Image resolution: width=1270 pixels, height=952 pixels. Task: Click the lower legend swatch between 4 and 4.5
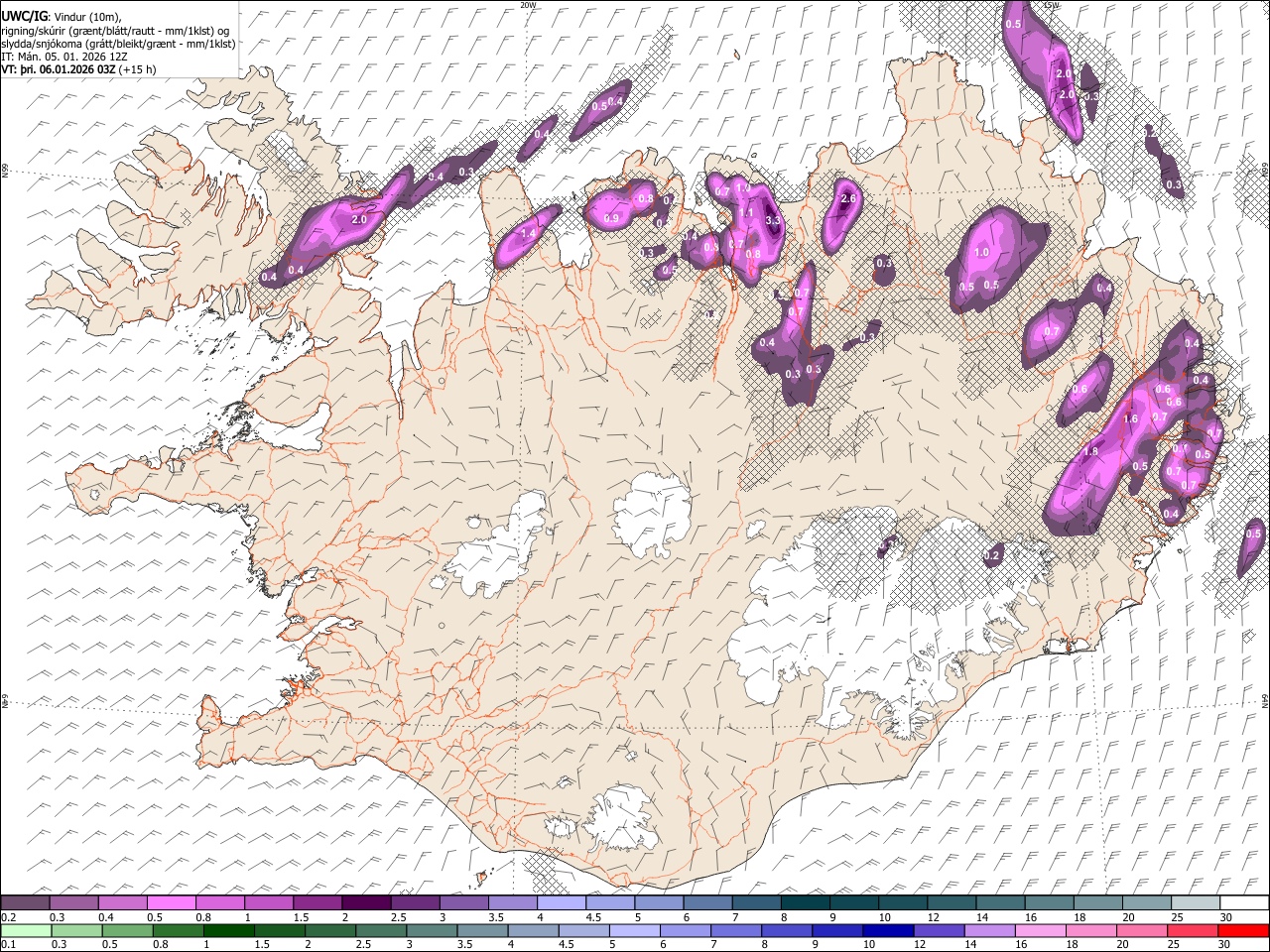[534, 930]
